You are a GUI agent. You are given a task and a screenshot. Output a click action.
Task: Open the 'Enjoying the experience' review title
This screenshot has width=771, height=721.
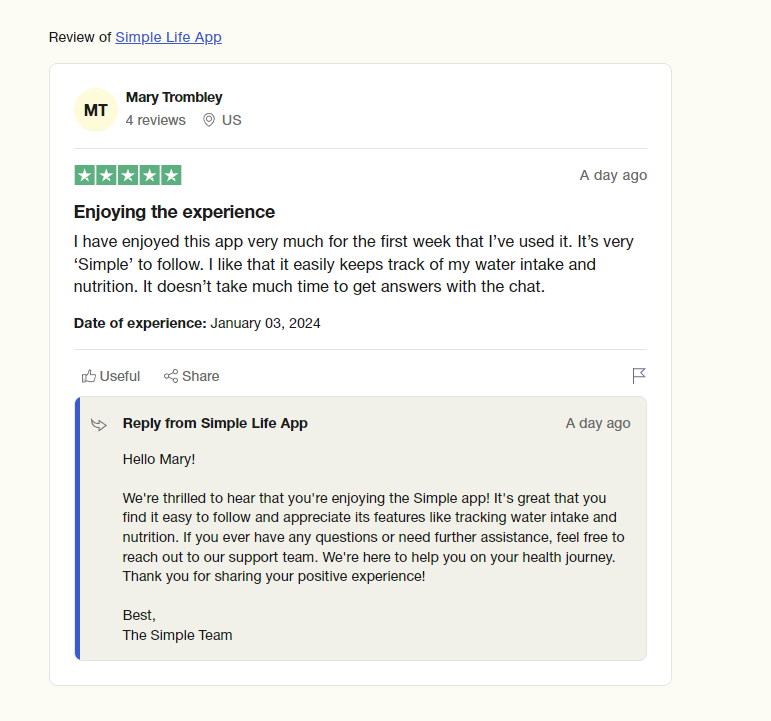[x=174, y=212]
